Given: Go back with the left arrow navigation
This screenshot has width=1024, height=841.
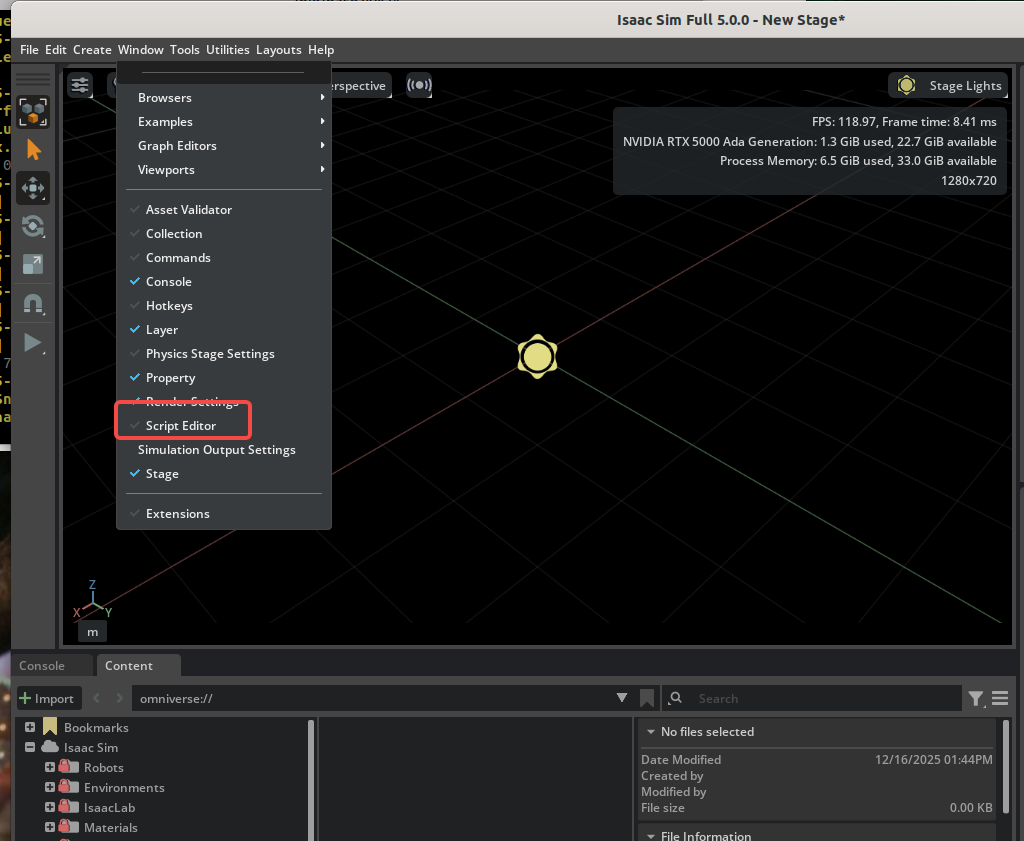Looking at the screenshot, I should pos(97,698).
